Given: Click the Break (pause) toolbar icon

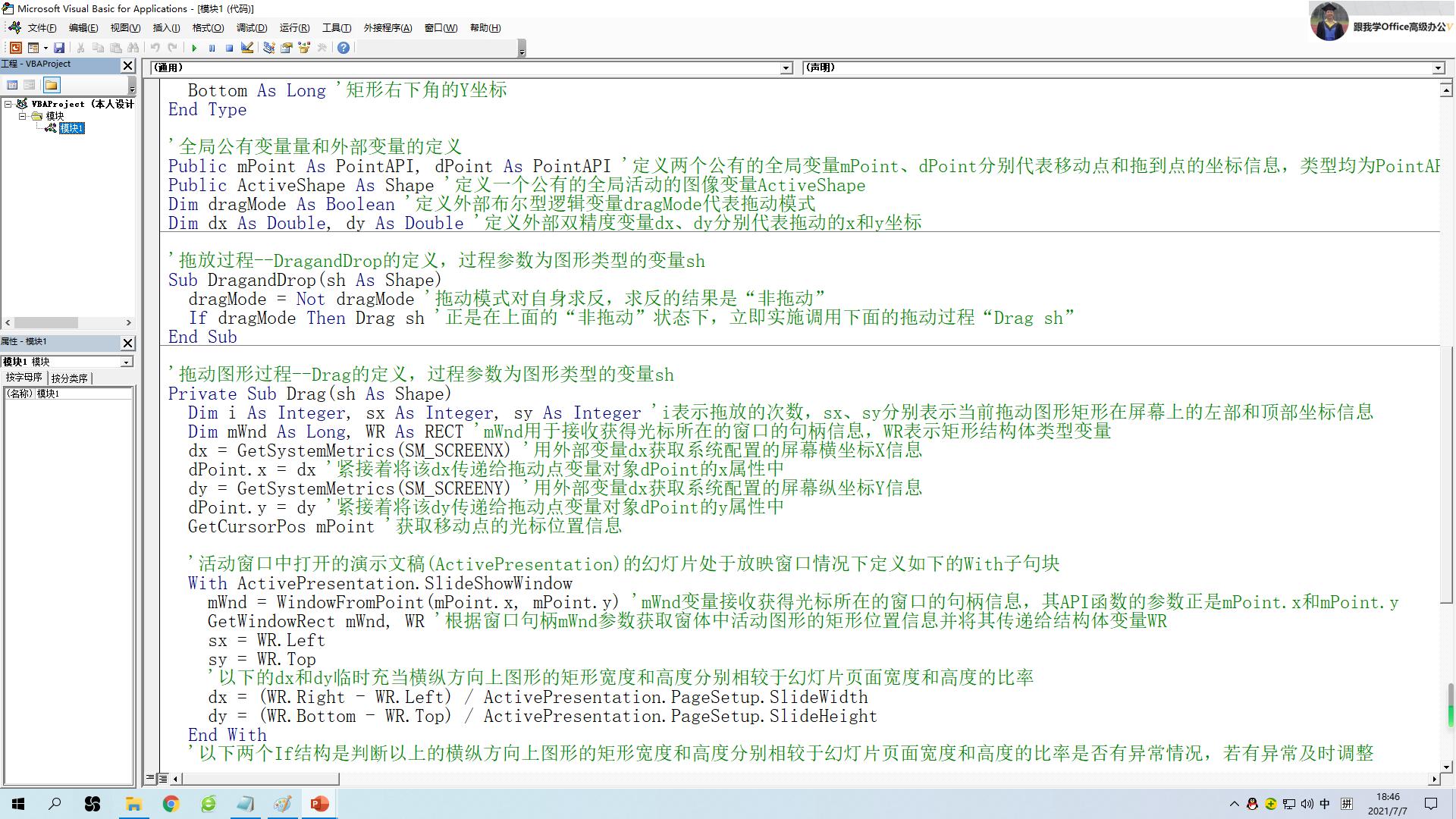Looking at the screenshot, I should (x=212, y=48).
